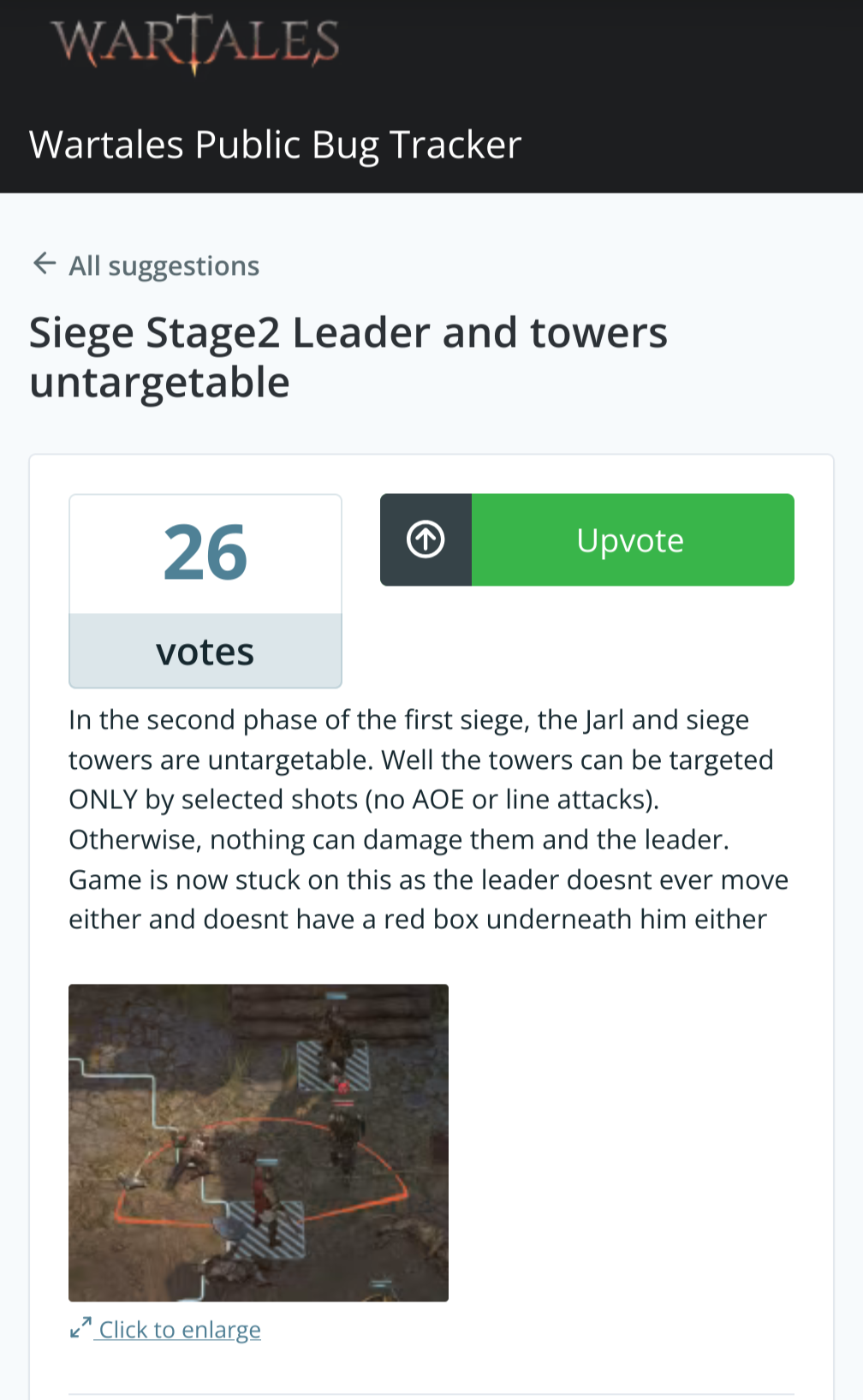Click the Wartales logo
This screenshot has height=1400, width=863.
(x=195, y=43)
